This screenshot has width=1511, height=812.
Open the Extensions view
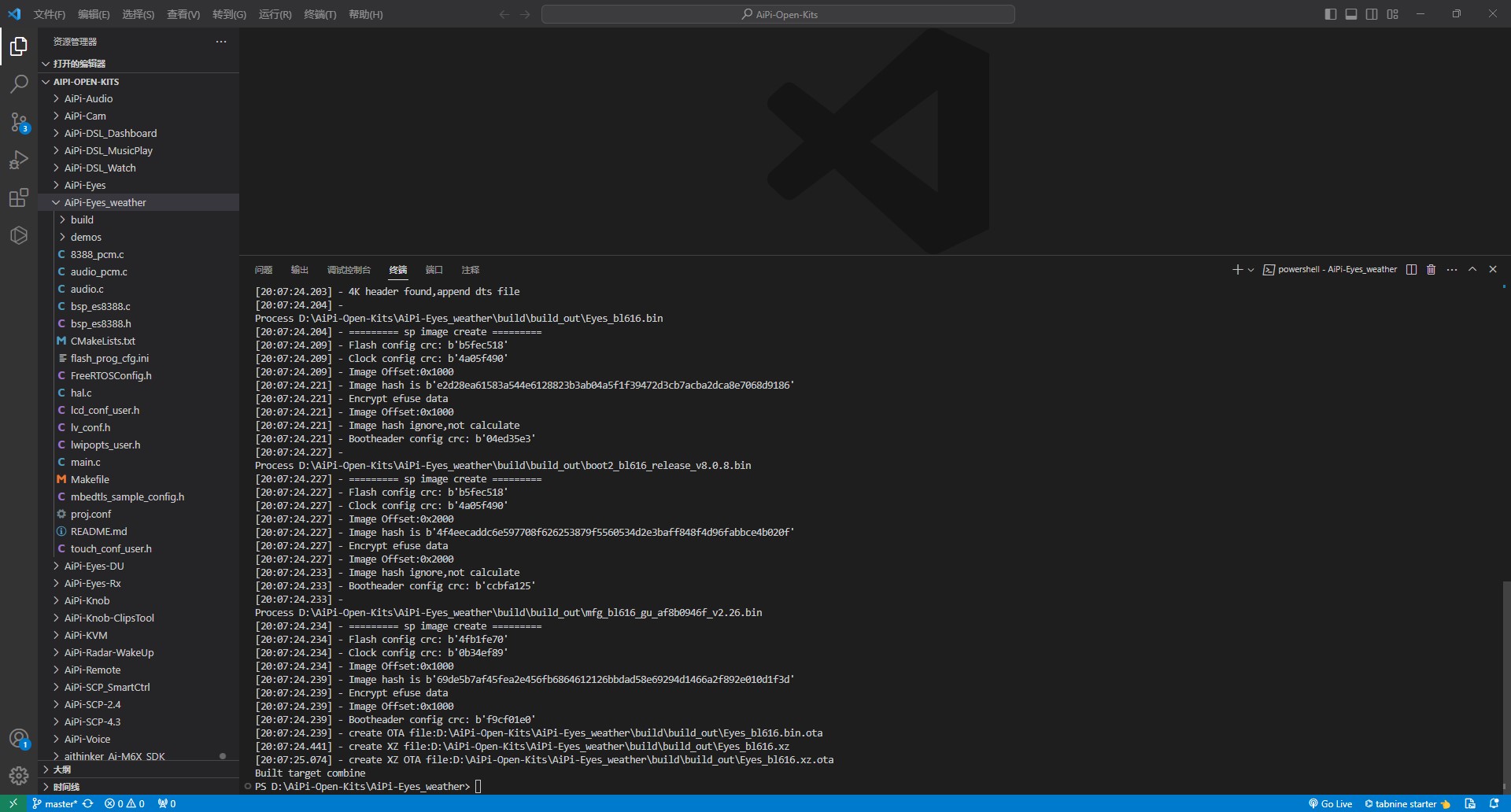19,197
